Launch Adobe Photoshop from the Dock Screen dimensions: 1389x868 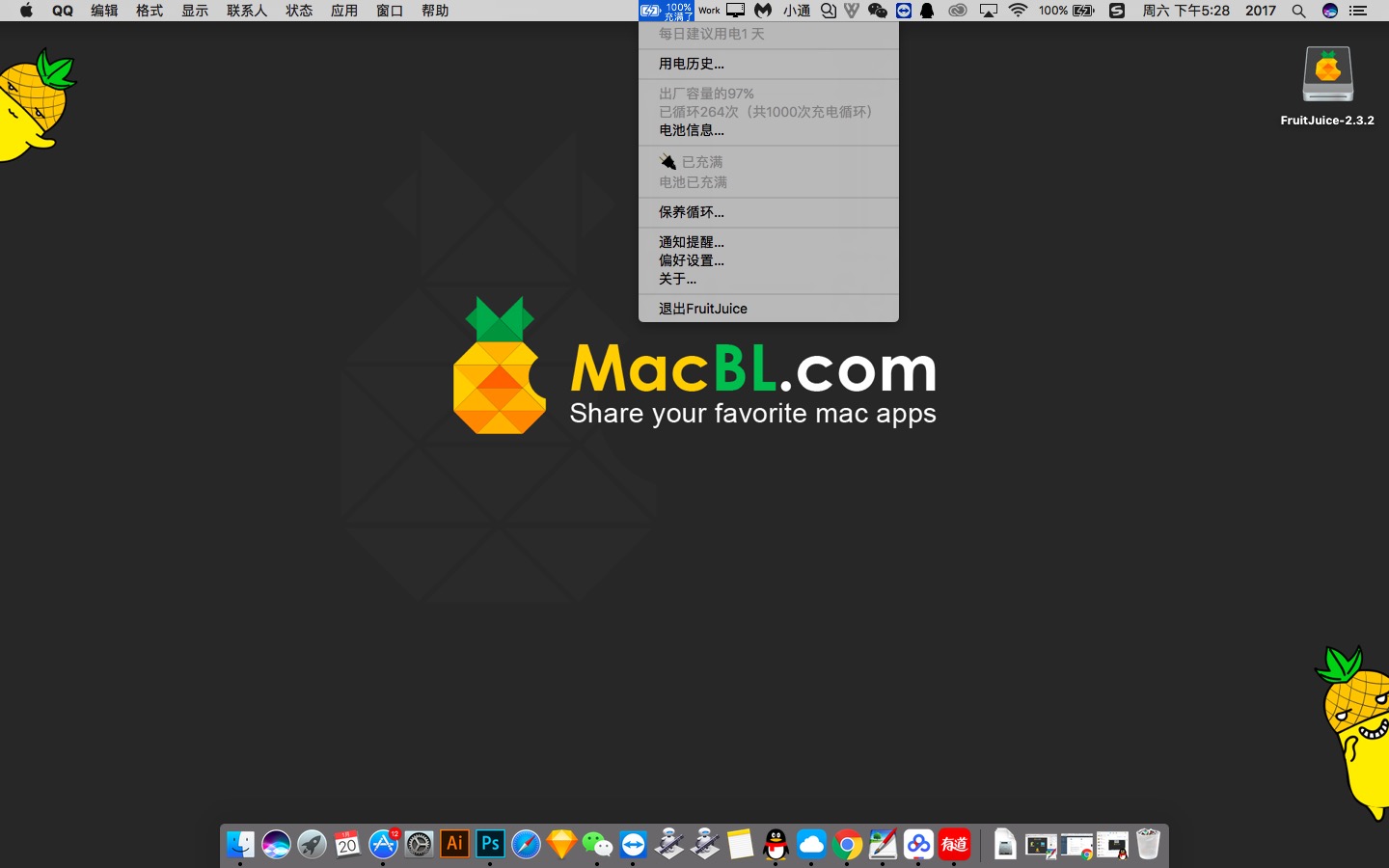pos(490,844)
